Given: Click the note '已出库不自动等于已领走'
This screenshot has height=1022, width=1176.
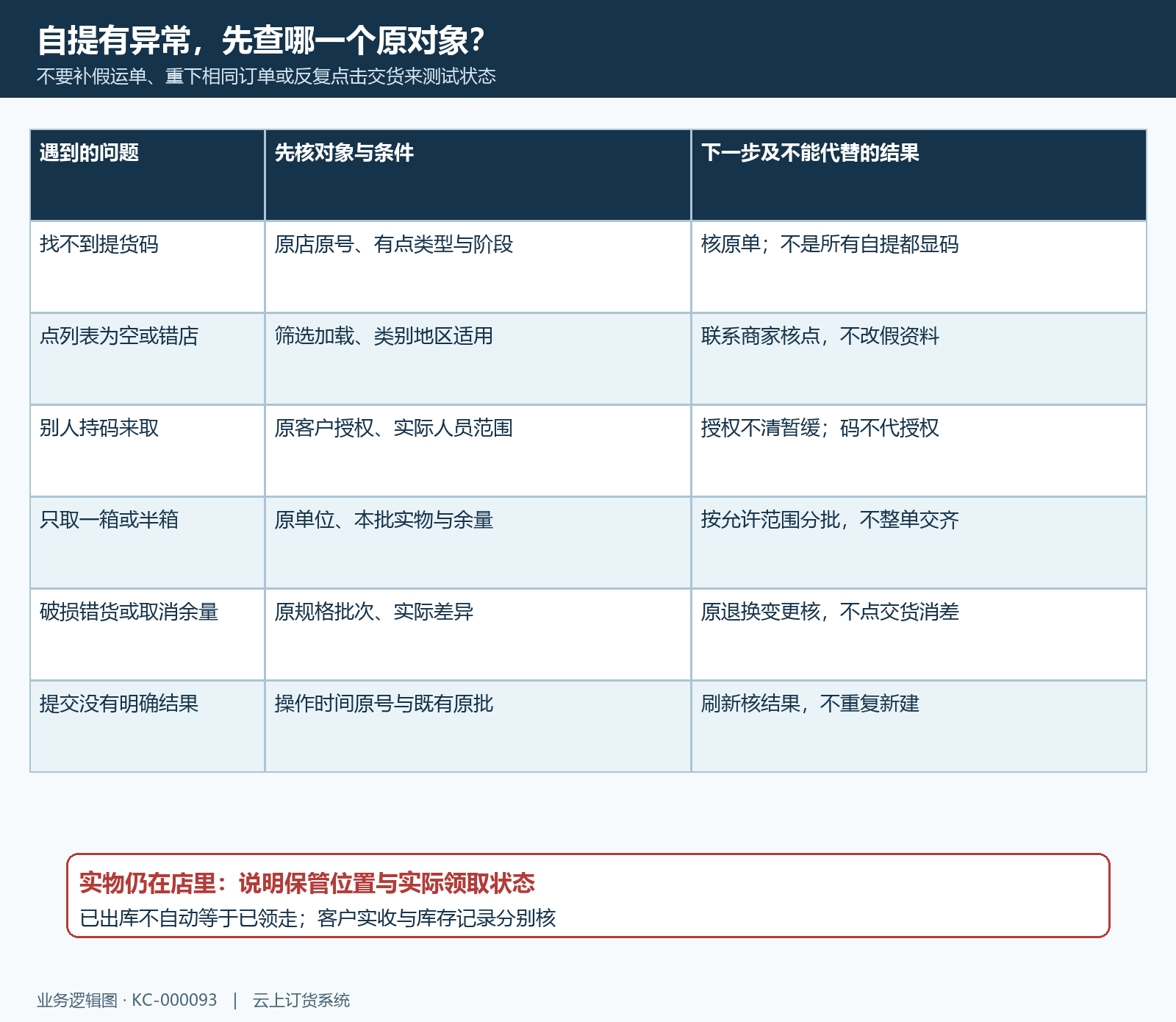Looking at the screenshot, I should [188, 918].
